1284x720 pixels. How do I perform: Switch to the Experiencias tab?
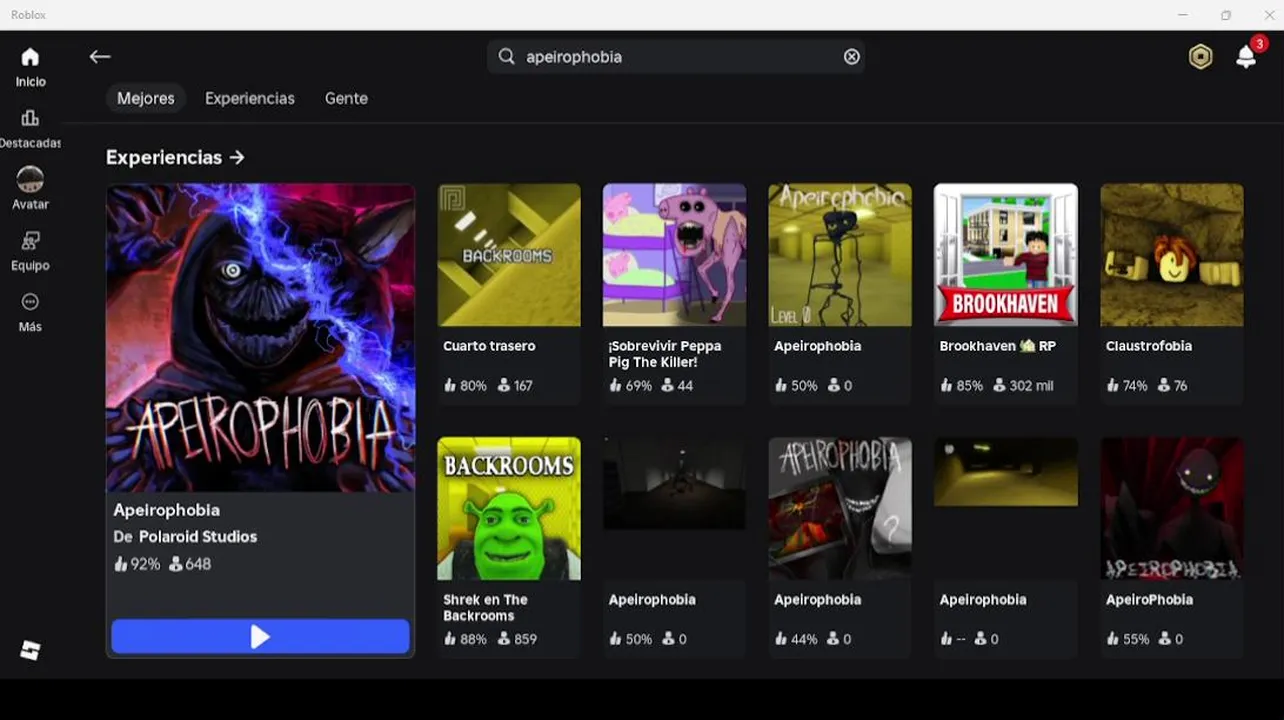[250, 98]
